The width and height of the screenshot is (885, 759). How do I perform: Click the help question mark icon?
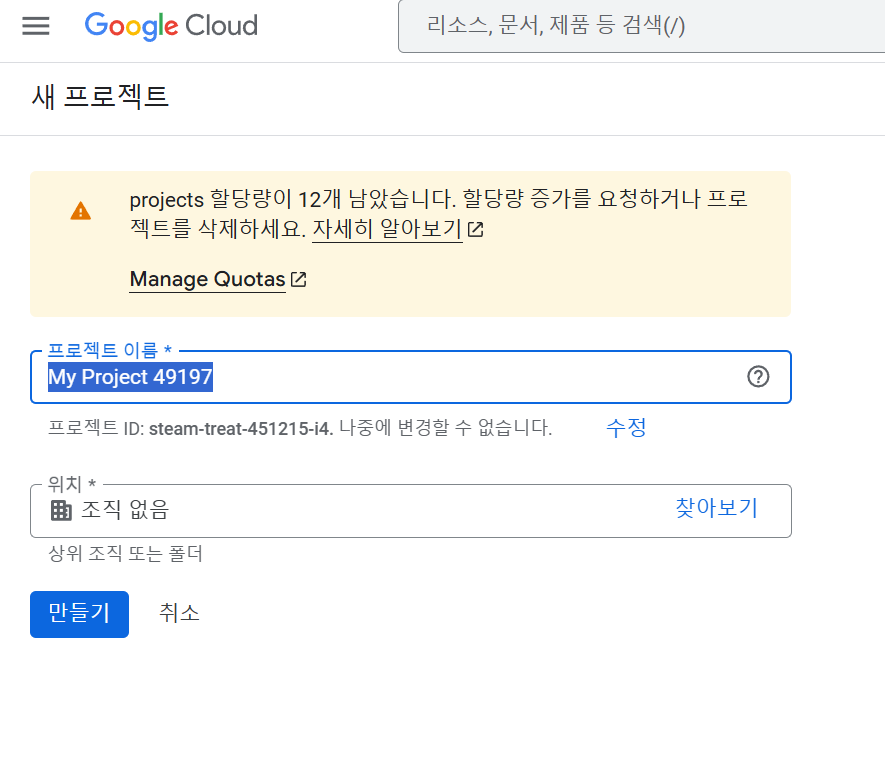(x=758, y=376)
